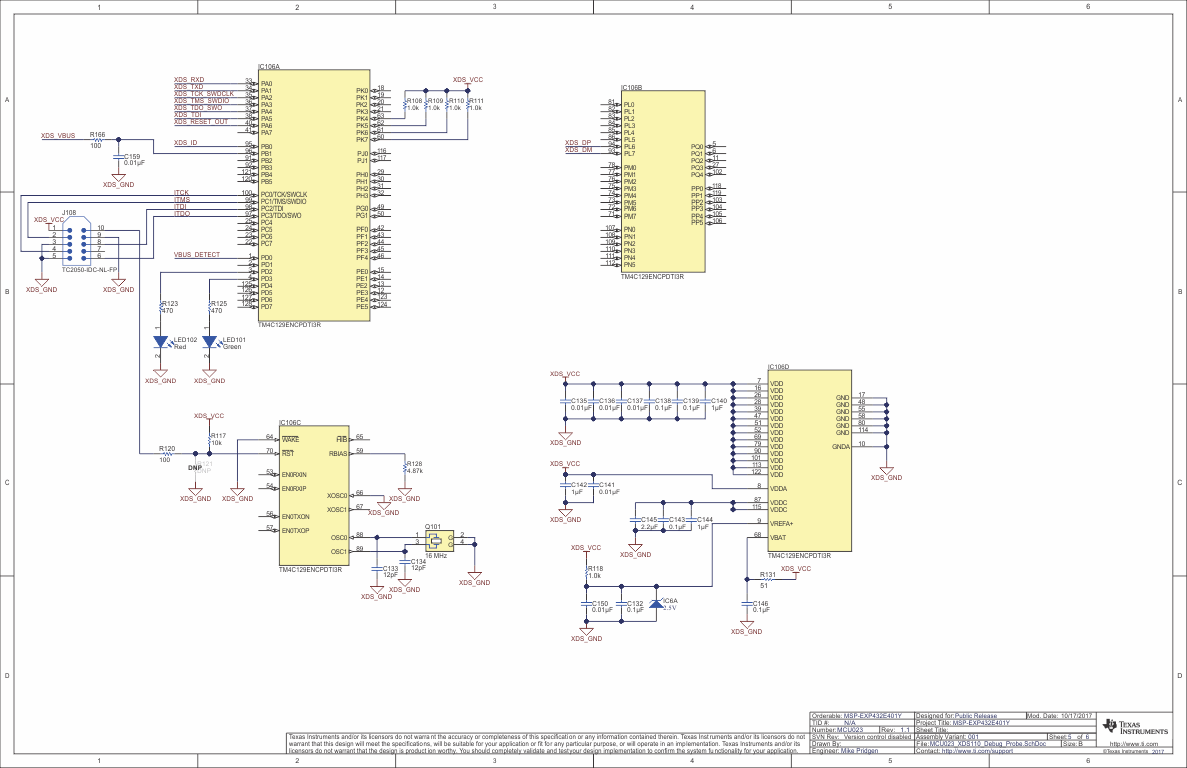The height and width of the screenshot is (768, 1187).
Task: Click resistor R117 labeled 10k
Action: pyautogui.click(x=211, y=438)
